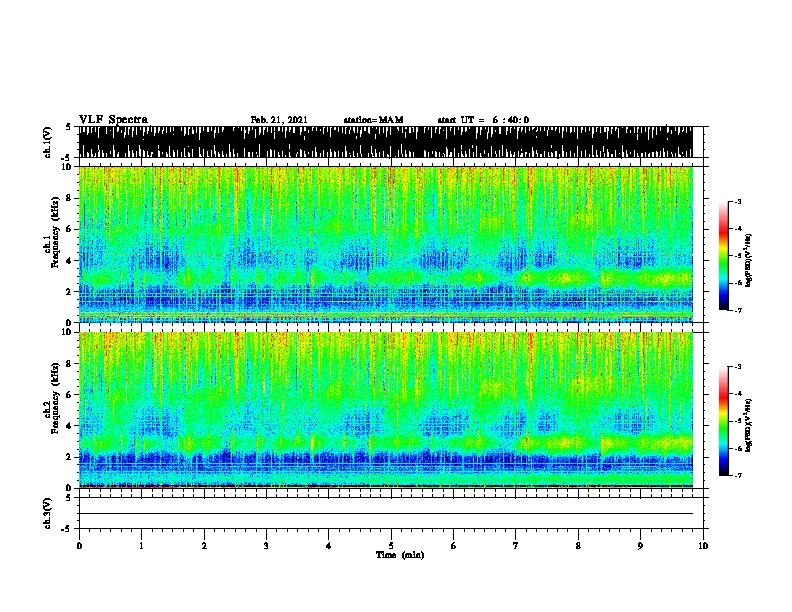
Task: Click inside the ch.2 spectrogram panel
Action: pyautogui.click(x=386, y=410)
